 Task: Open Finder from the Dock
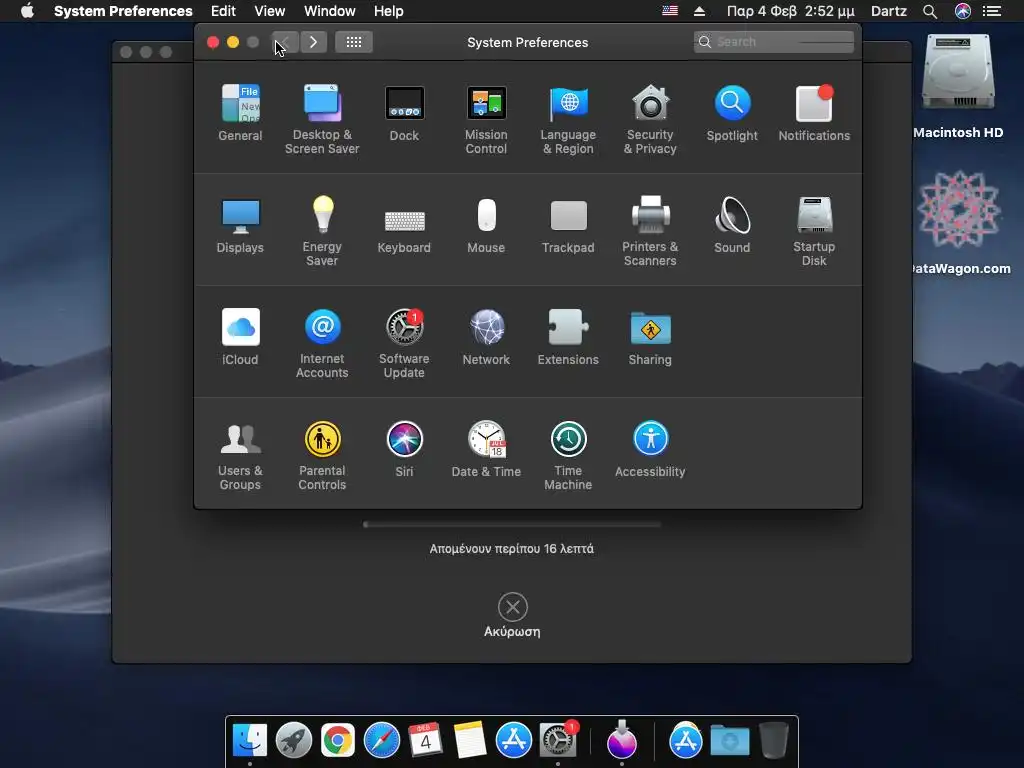[x=250, y=741]
